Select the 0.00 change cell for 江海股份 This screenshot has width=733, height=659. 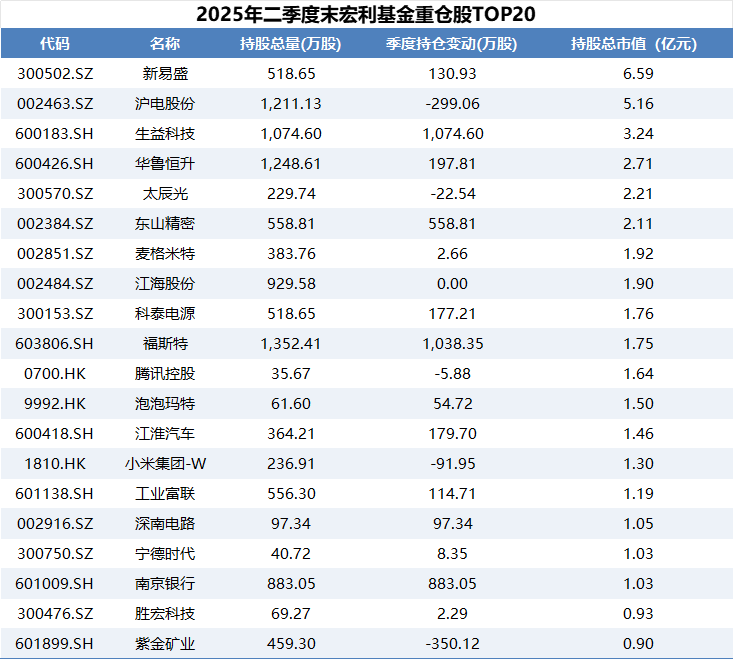pyautogui.click(x=451, y=283)
